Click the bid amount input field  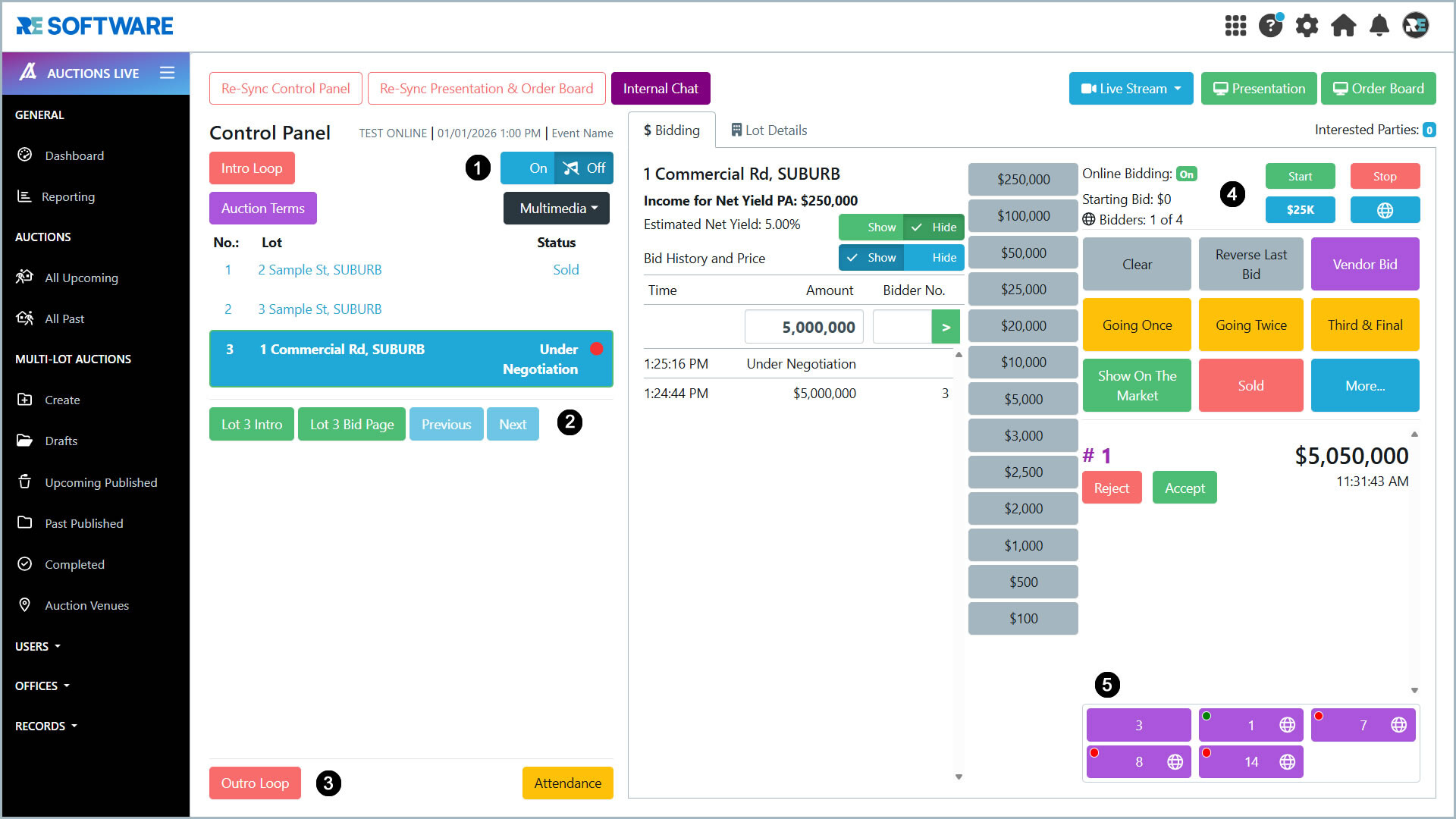pyautogui.click(x=804, y=327)
